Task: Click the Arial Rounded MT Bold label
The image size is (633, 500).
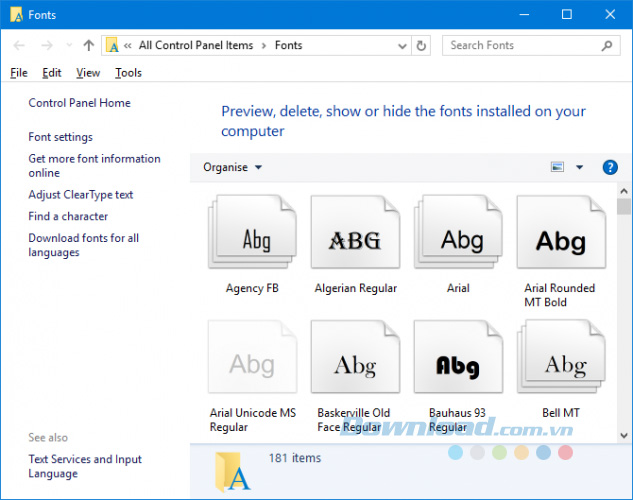Action: pyautogui.click(x=560, y=295)
